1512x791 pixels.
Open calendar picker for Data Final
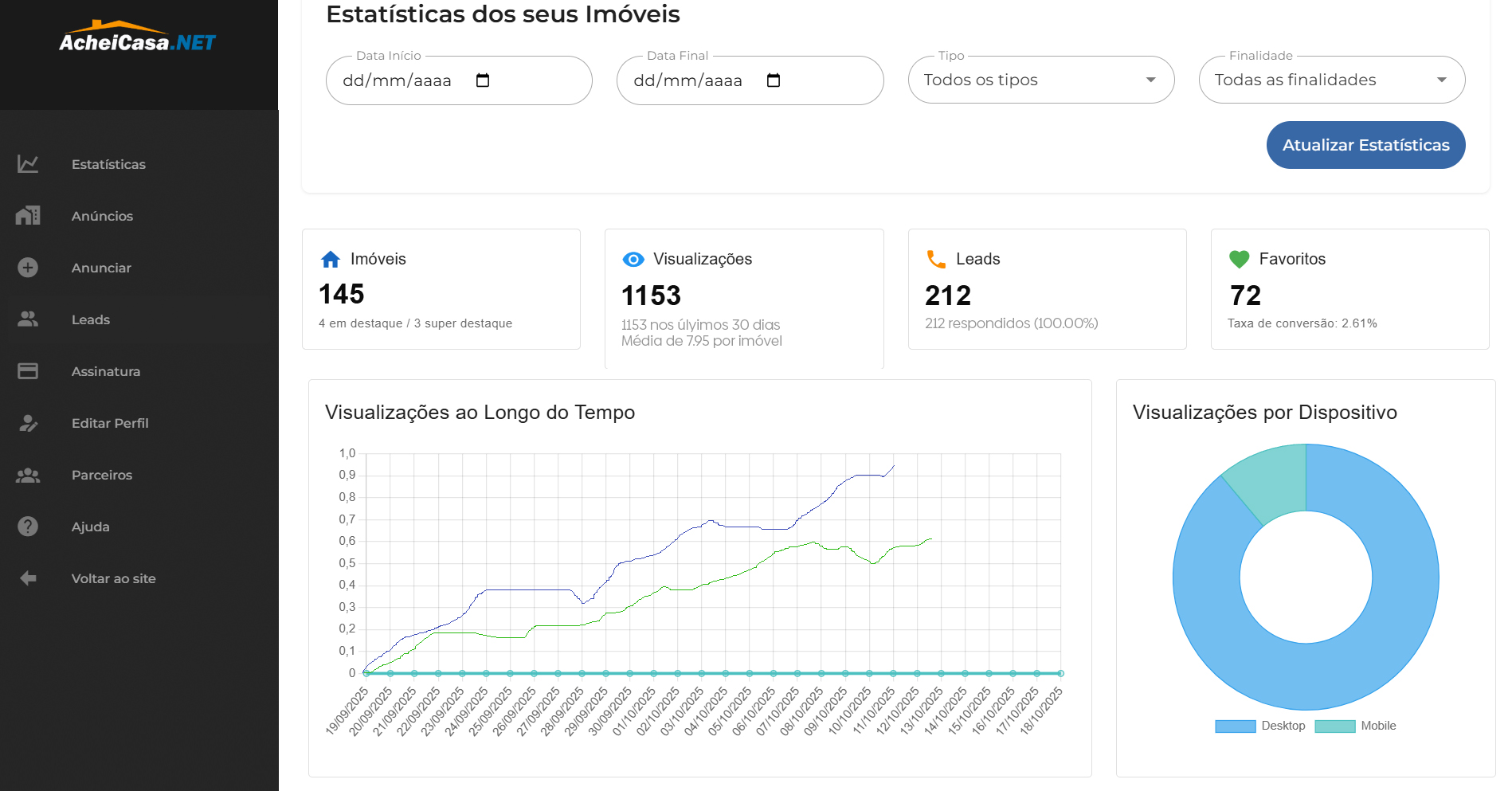click(774, 80)
